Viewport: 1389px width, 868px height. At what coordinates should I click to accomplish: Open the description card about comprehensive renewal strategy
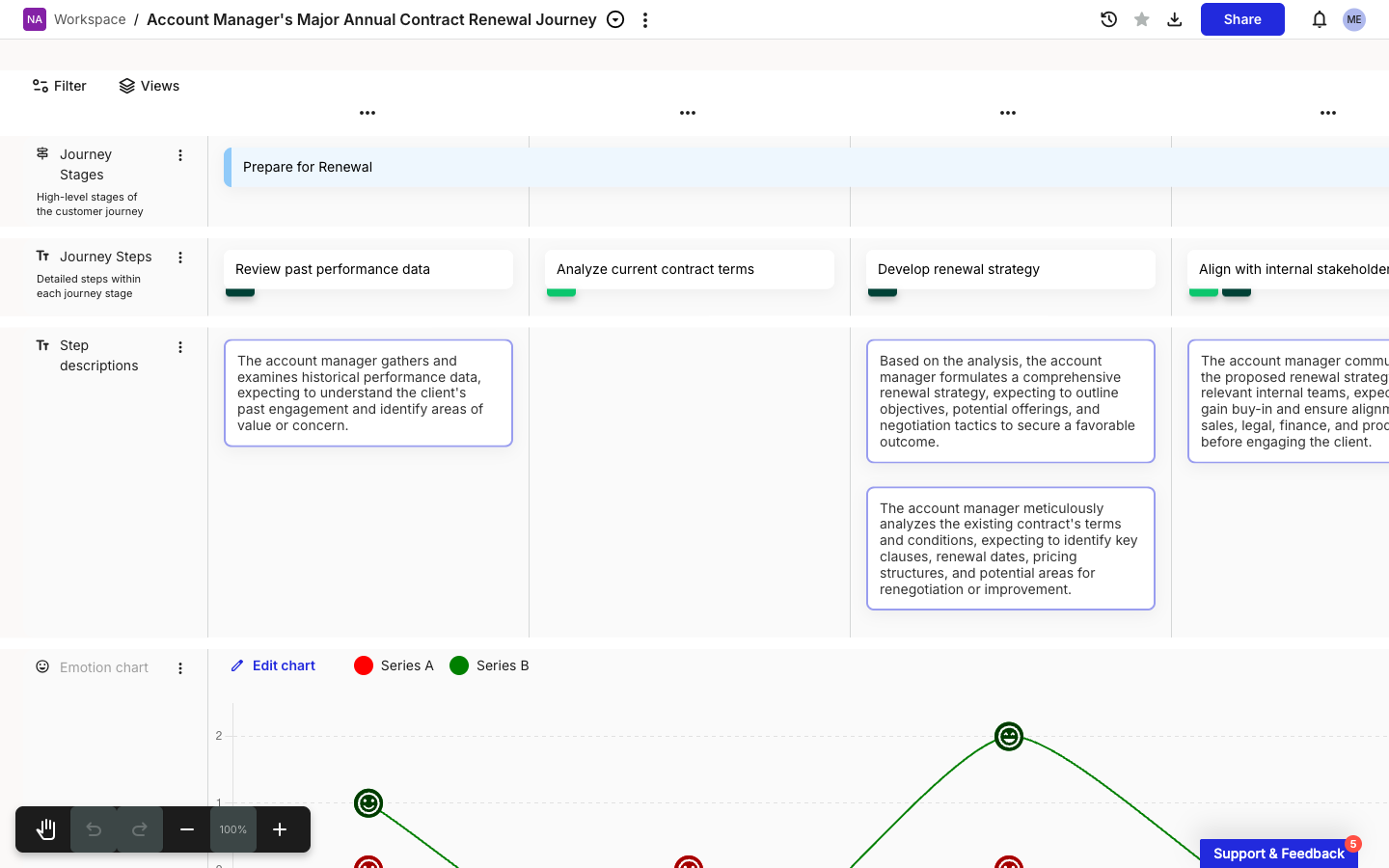click(x=1011, y=401)
